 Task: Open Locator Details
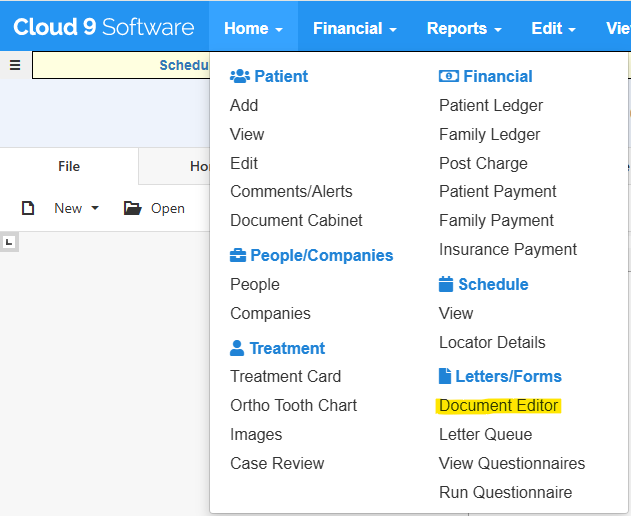492,343
